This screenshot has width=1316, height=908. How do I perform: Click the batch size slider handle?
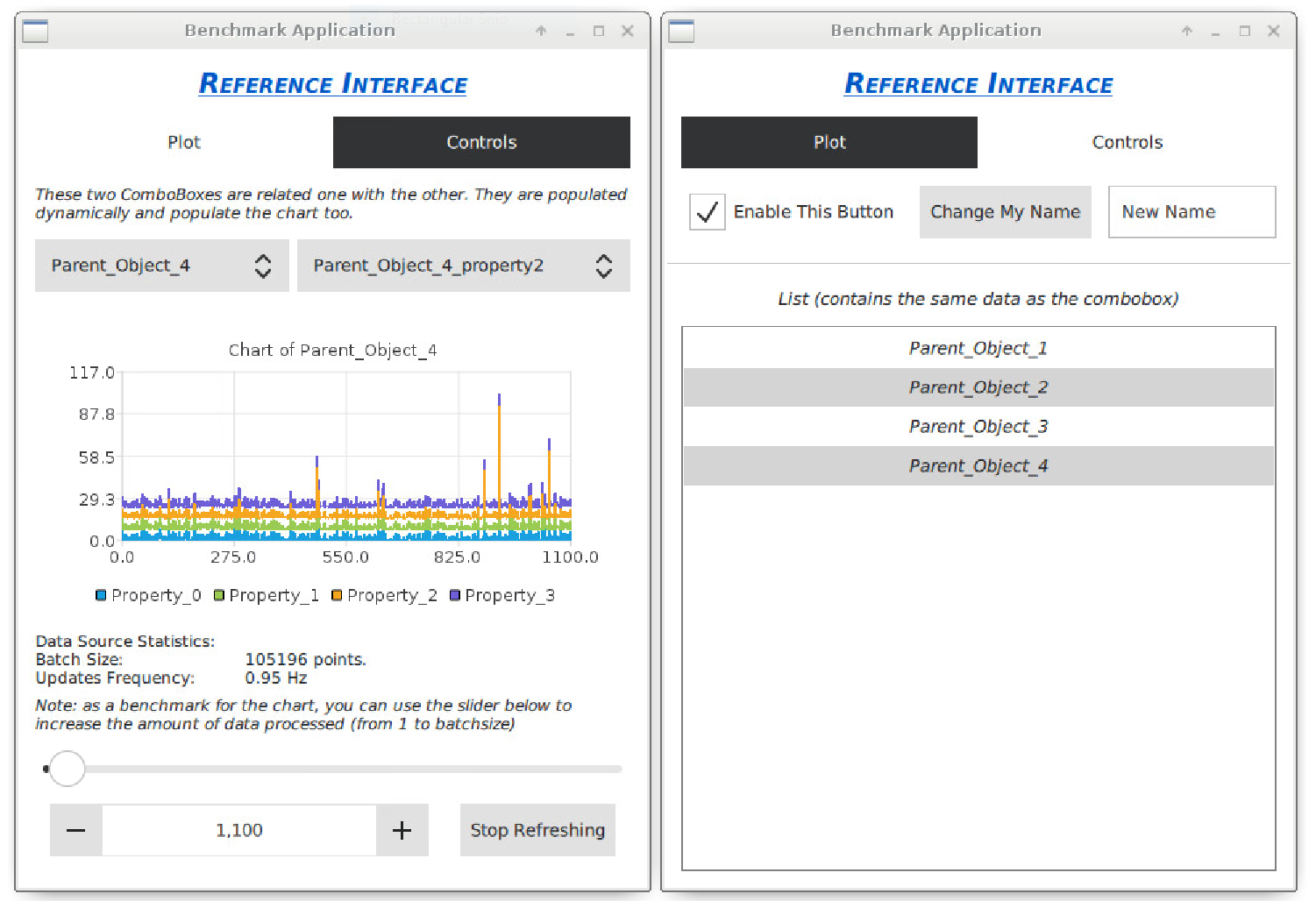68,769
